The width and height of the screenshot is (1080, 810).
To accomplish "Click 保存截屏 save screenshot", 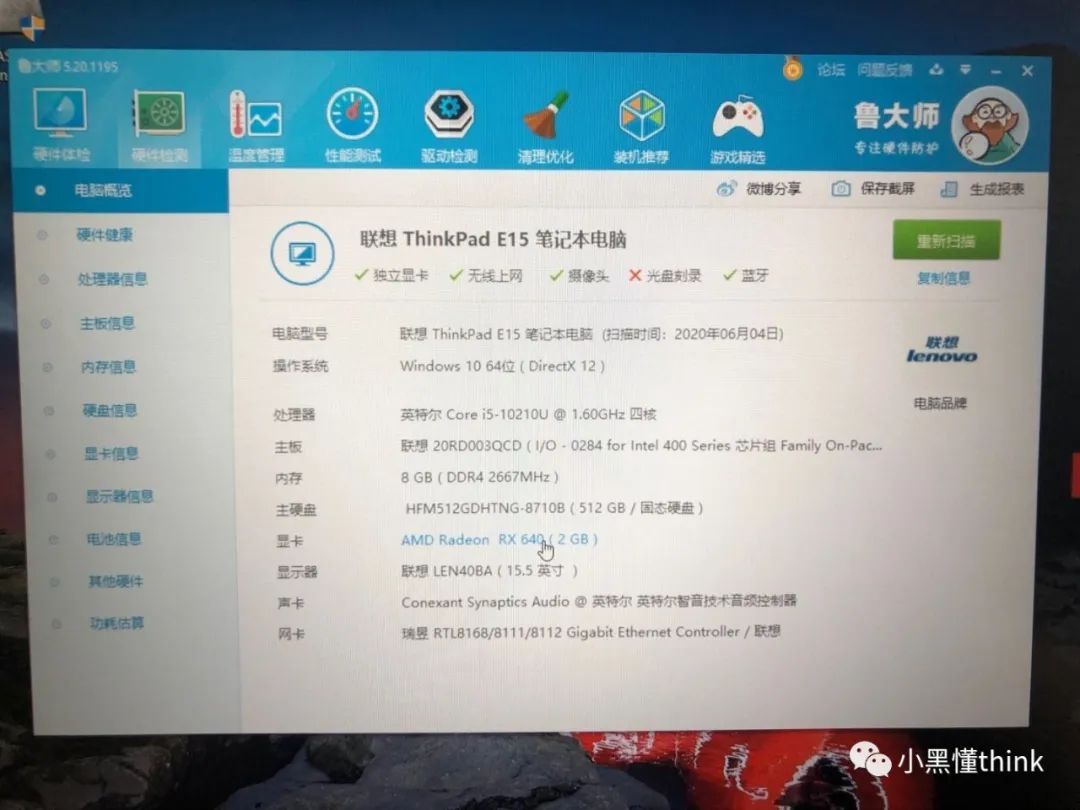I will coord(873,189).
